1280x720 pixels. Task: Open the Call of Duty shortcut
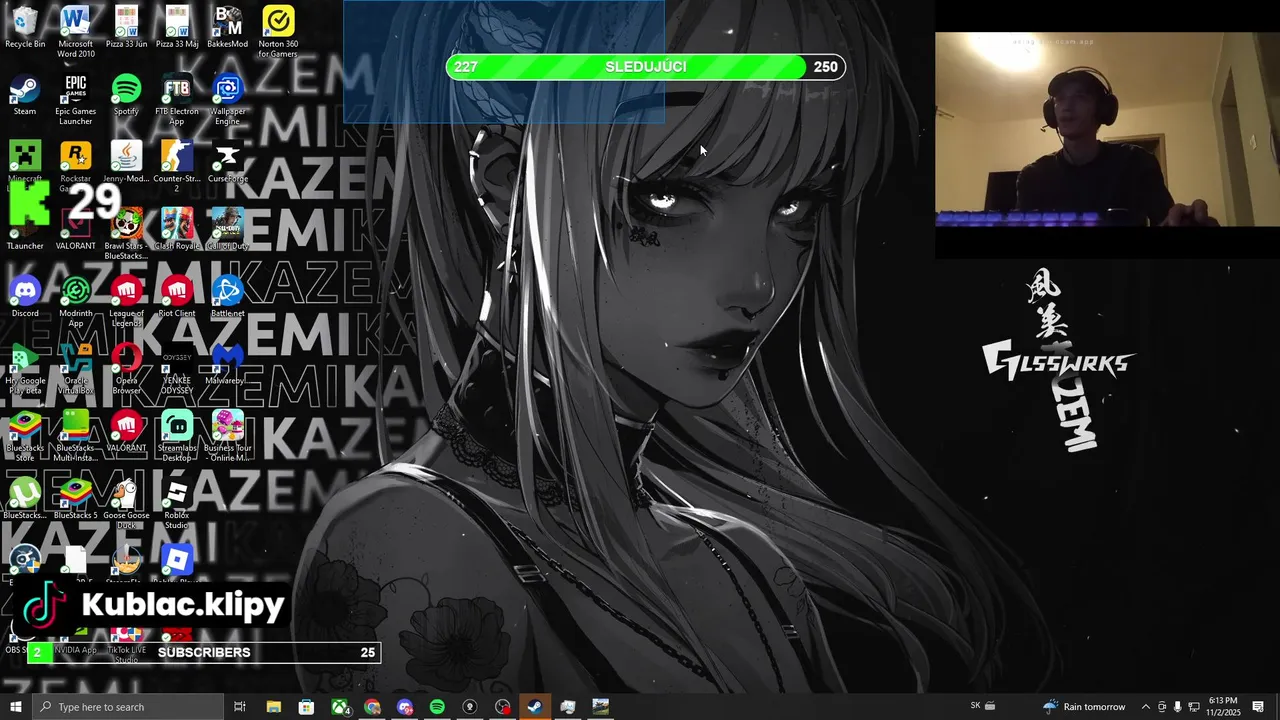(x=228, y=228)
